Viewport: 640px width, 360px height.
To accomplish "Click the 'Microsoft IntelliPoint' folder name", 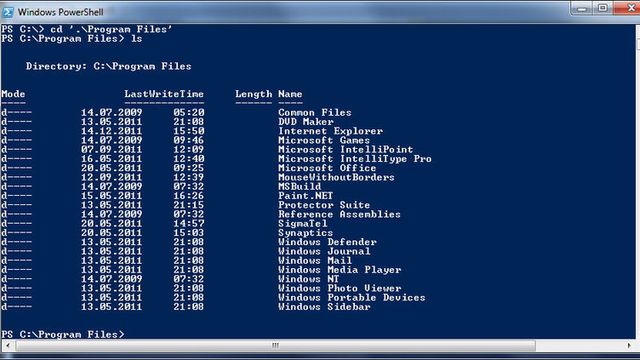I will click(x=346, y=149).
